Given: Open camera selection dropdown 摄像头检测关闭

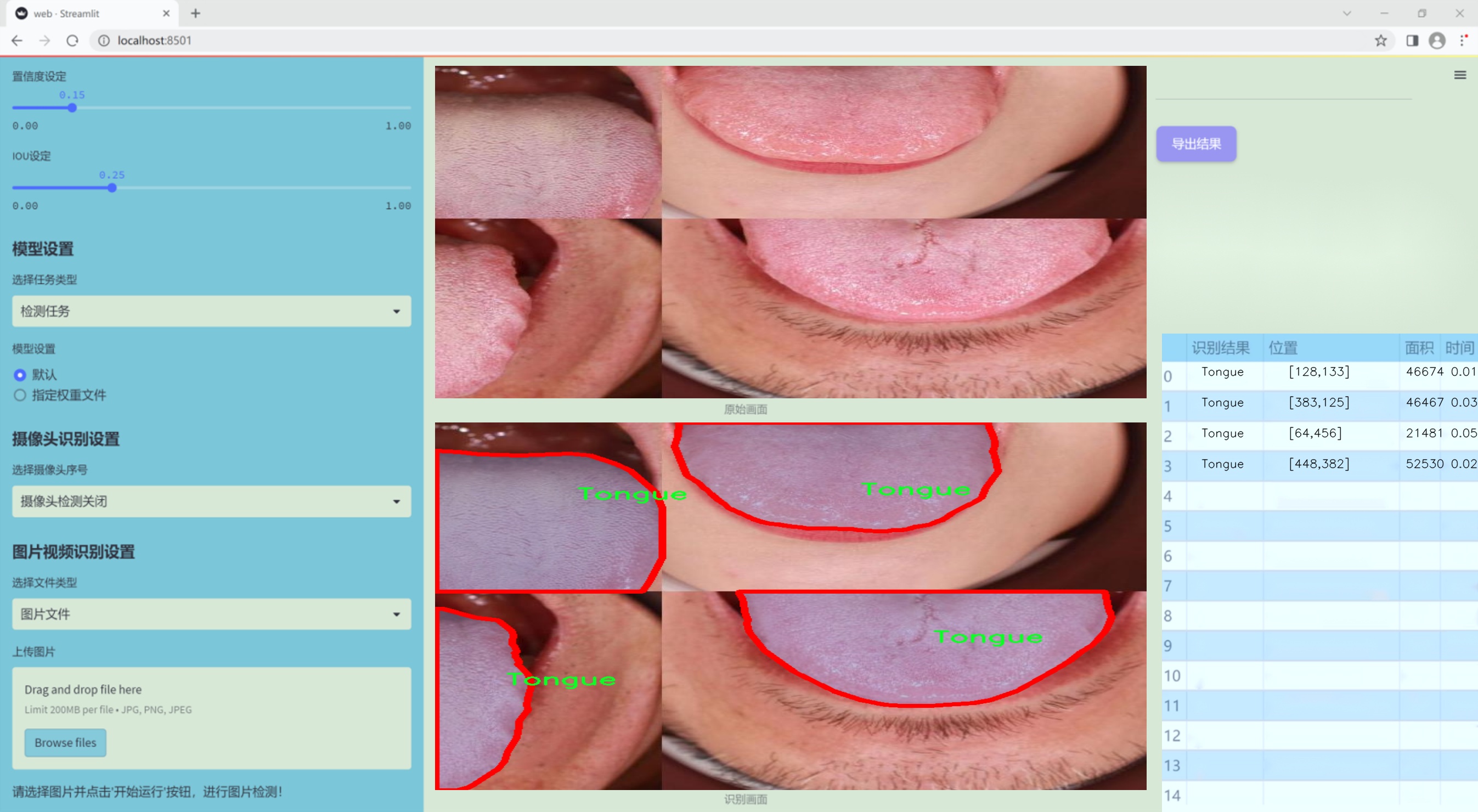Looking at the screenshot, I should point(212,501).
